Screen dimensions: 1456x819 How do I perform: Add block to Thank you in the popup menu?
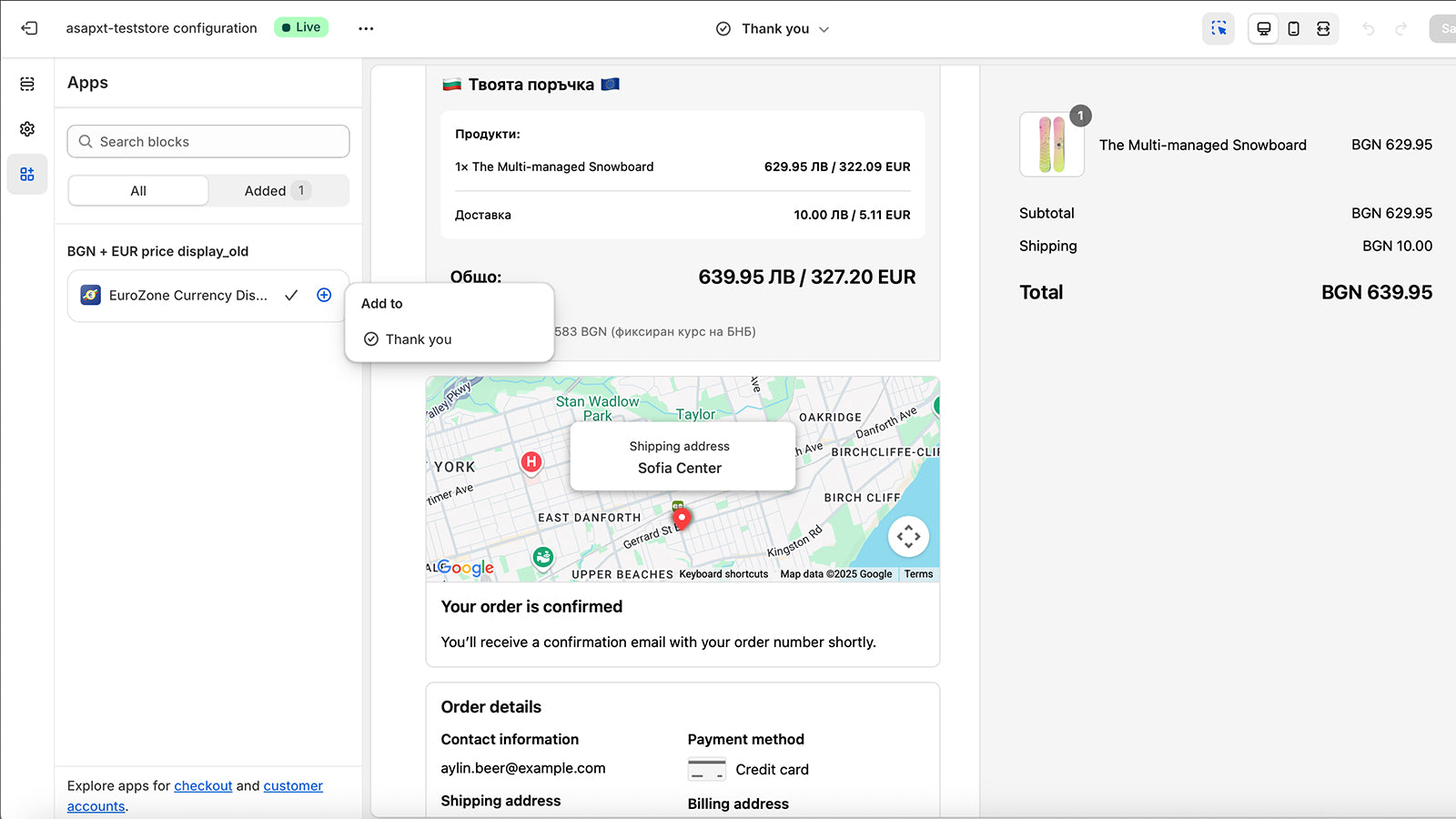(x=419, y=339)
